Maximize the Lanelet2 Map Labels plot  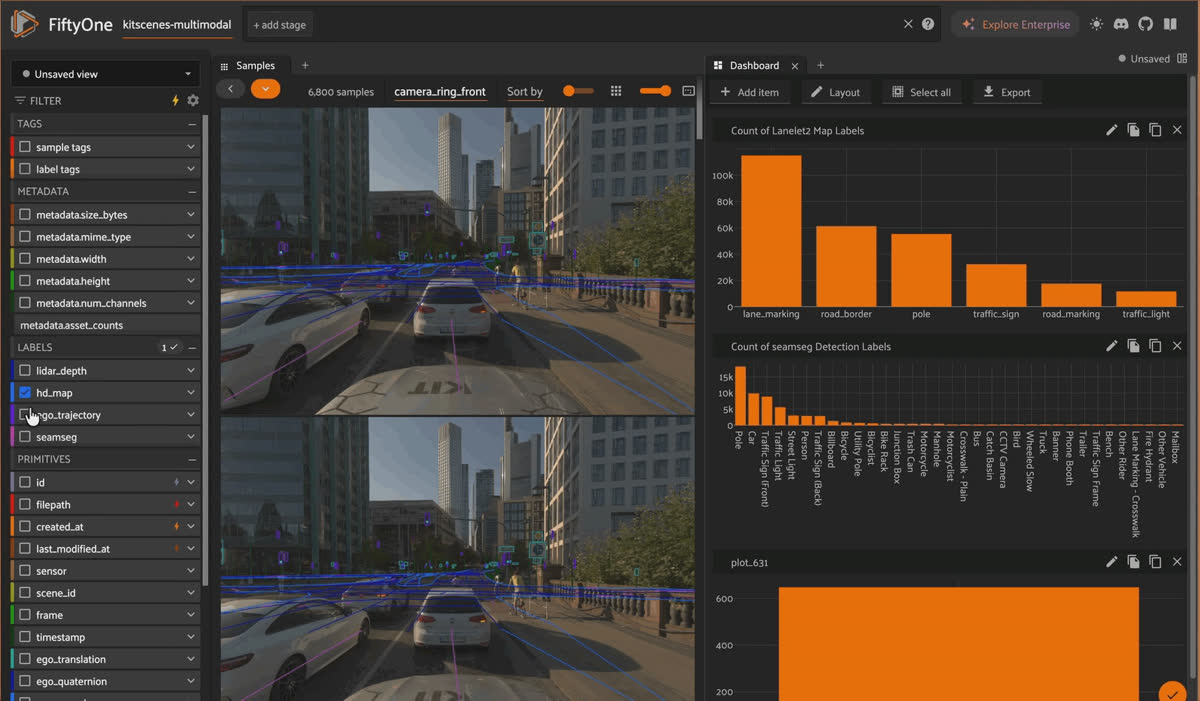click(1155, 130)
